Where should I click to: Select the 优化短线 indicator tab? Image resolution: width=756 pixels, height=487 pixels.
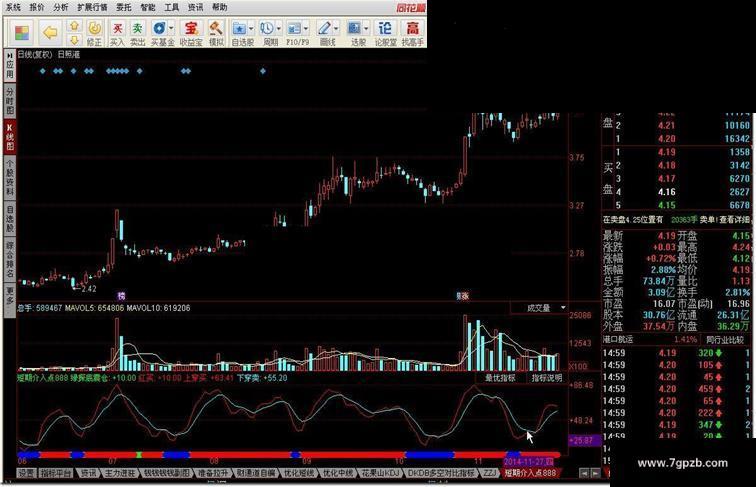coord(299,473)
